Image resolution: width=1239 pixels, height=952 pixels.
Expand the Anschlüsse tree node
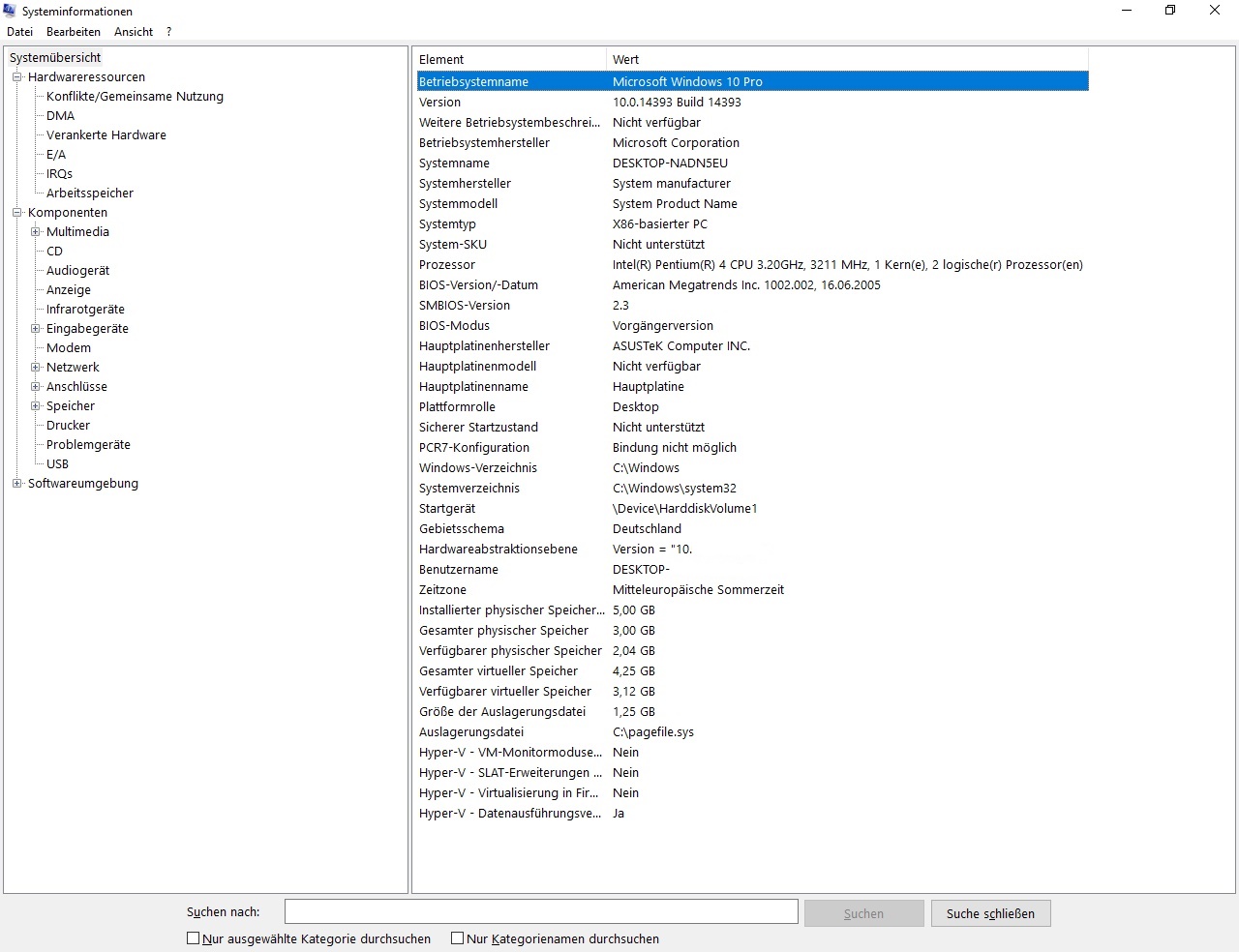tap(35, 387)
